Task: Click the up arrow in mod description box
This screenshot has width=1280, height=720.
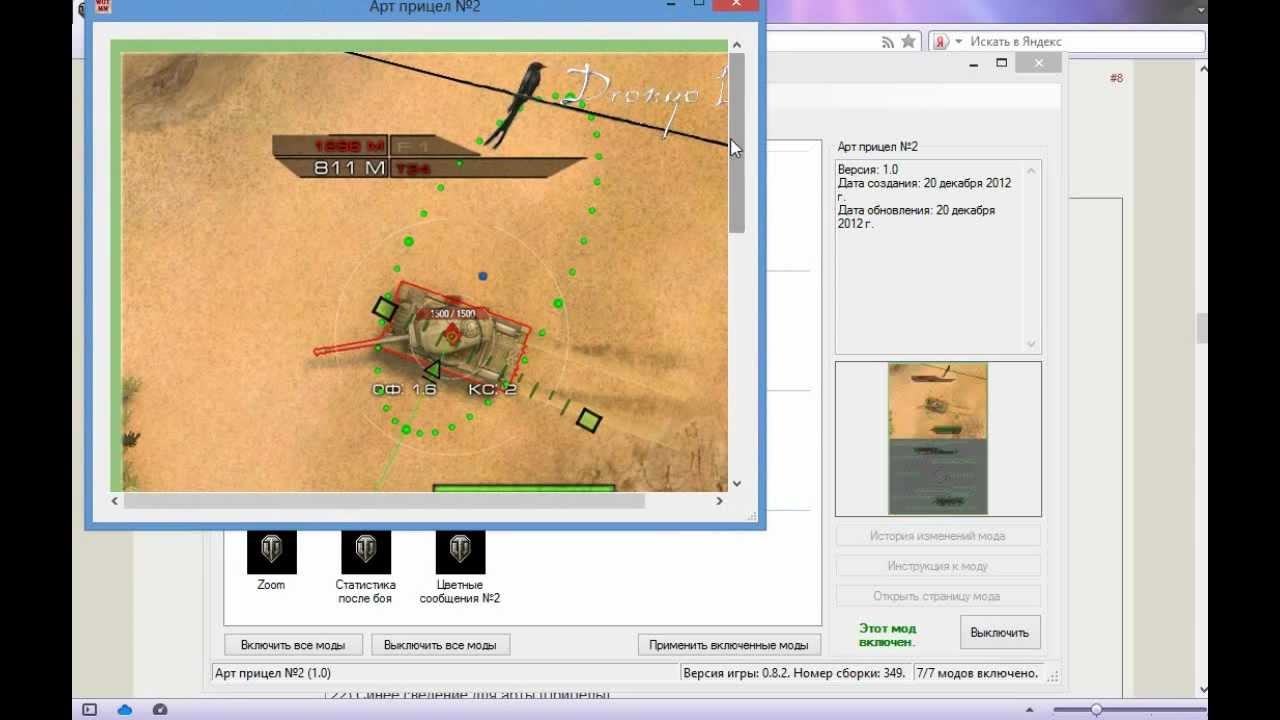Action: [1031, 170]
